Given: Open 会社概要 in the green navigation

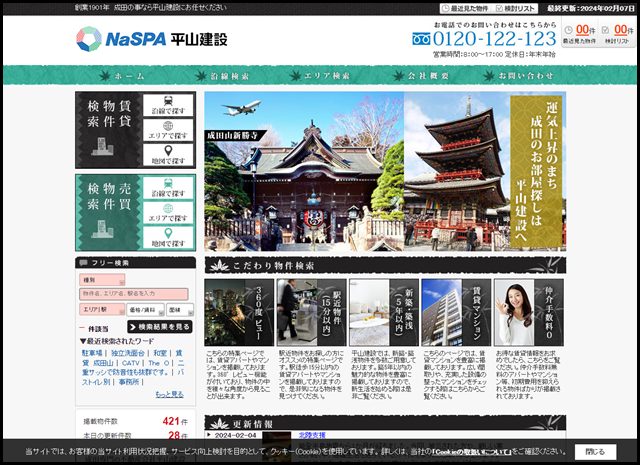Looking at the screenshot, I should 420,76.
